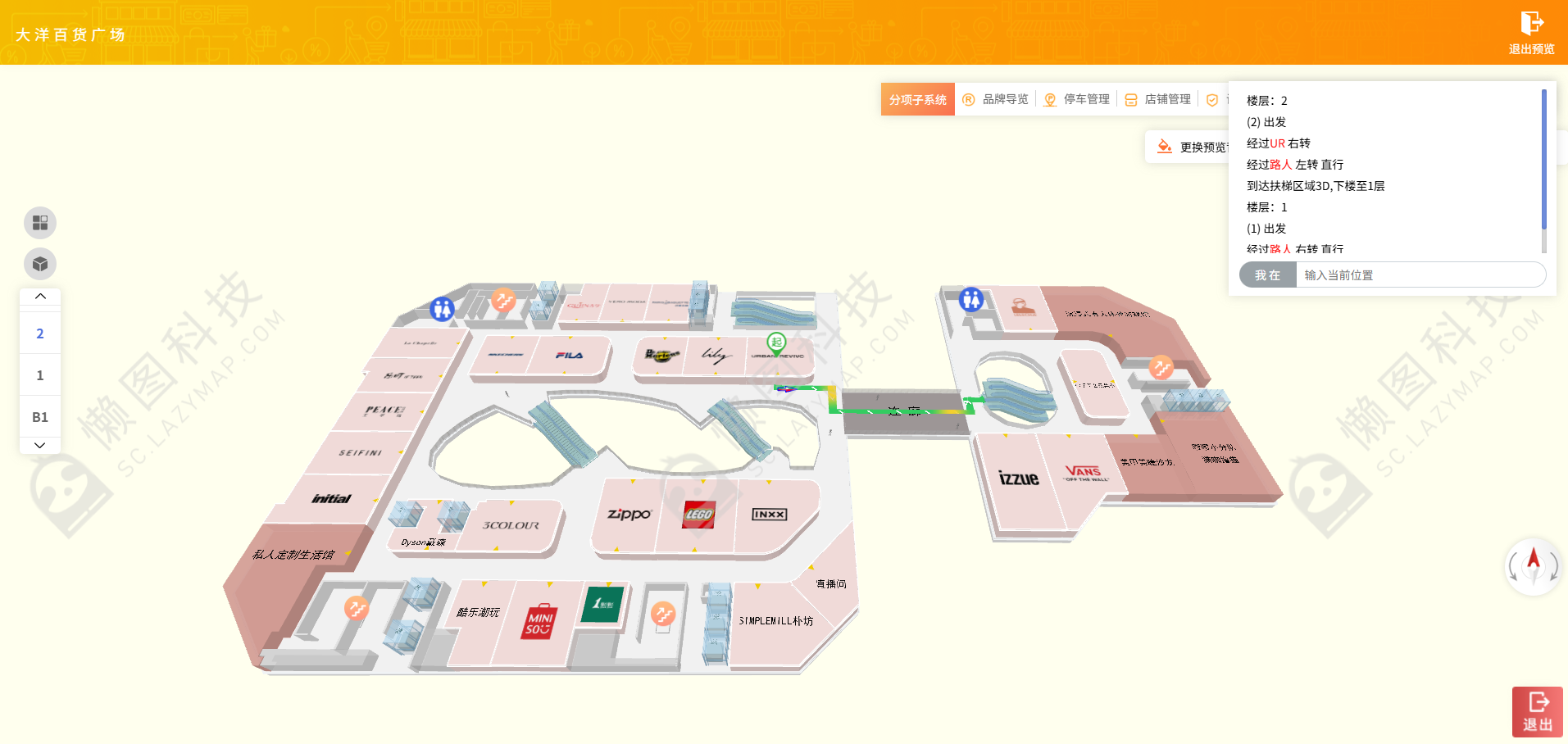The width and height of the screenshot is (1568, 744).
Task: Select the MINISO store
Action: tap(539, 624)
